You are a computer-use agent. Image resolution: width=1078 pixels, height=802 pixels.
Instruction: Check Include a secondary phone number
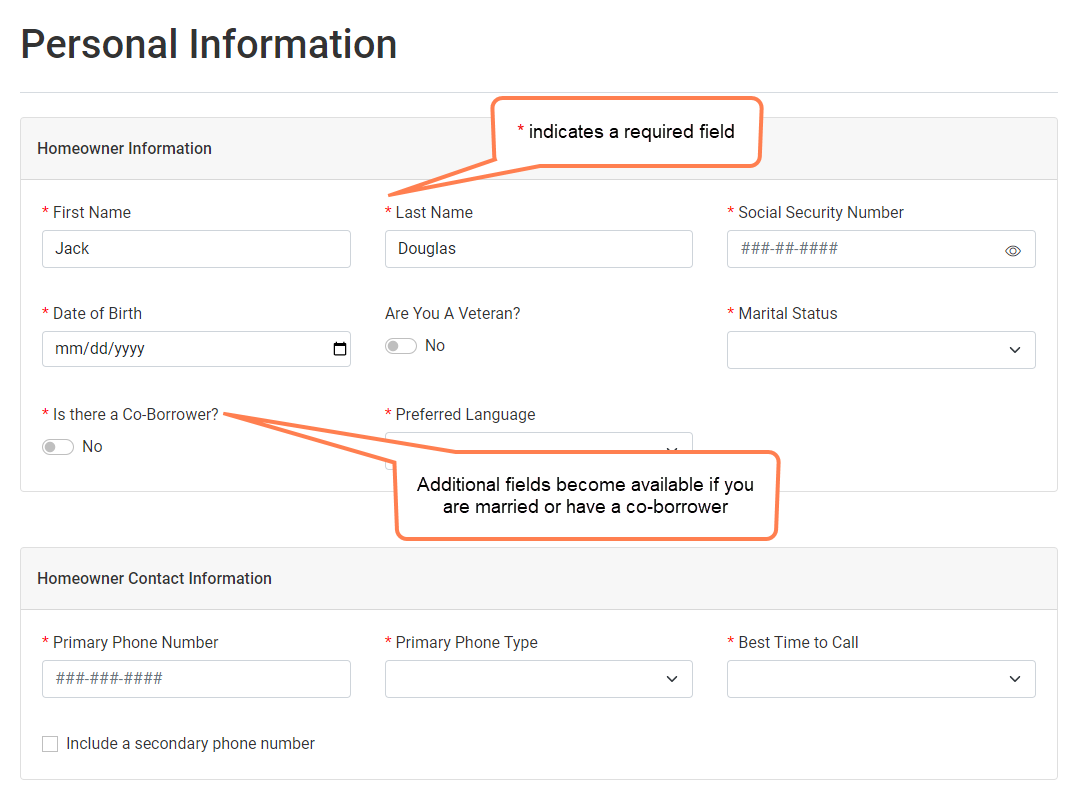50,744
